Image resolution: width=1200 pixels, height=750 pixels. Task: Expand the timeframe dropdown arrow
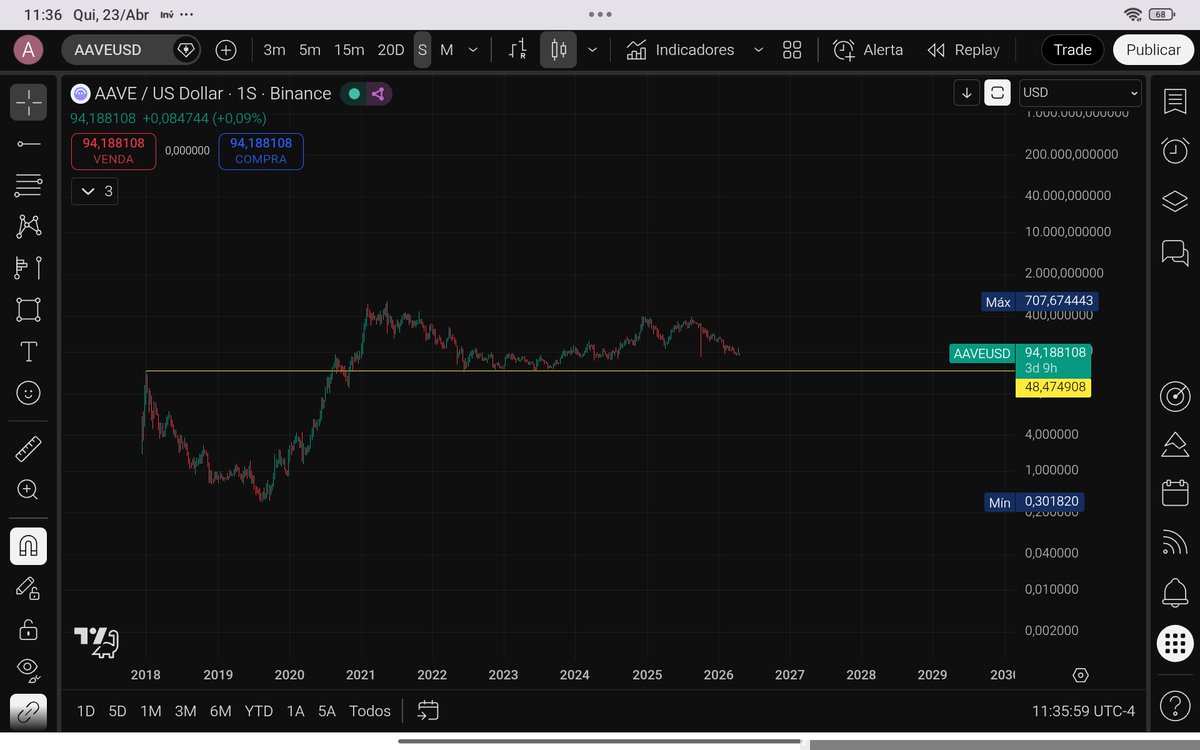coord(473,49)
